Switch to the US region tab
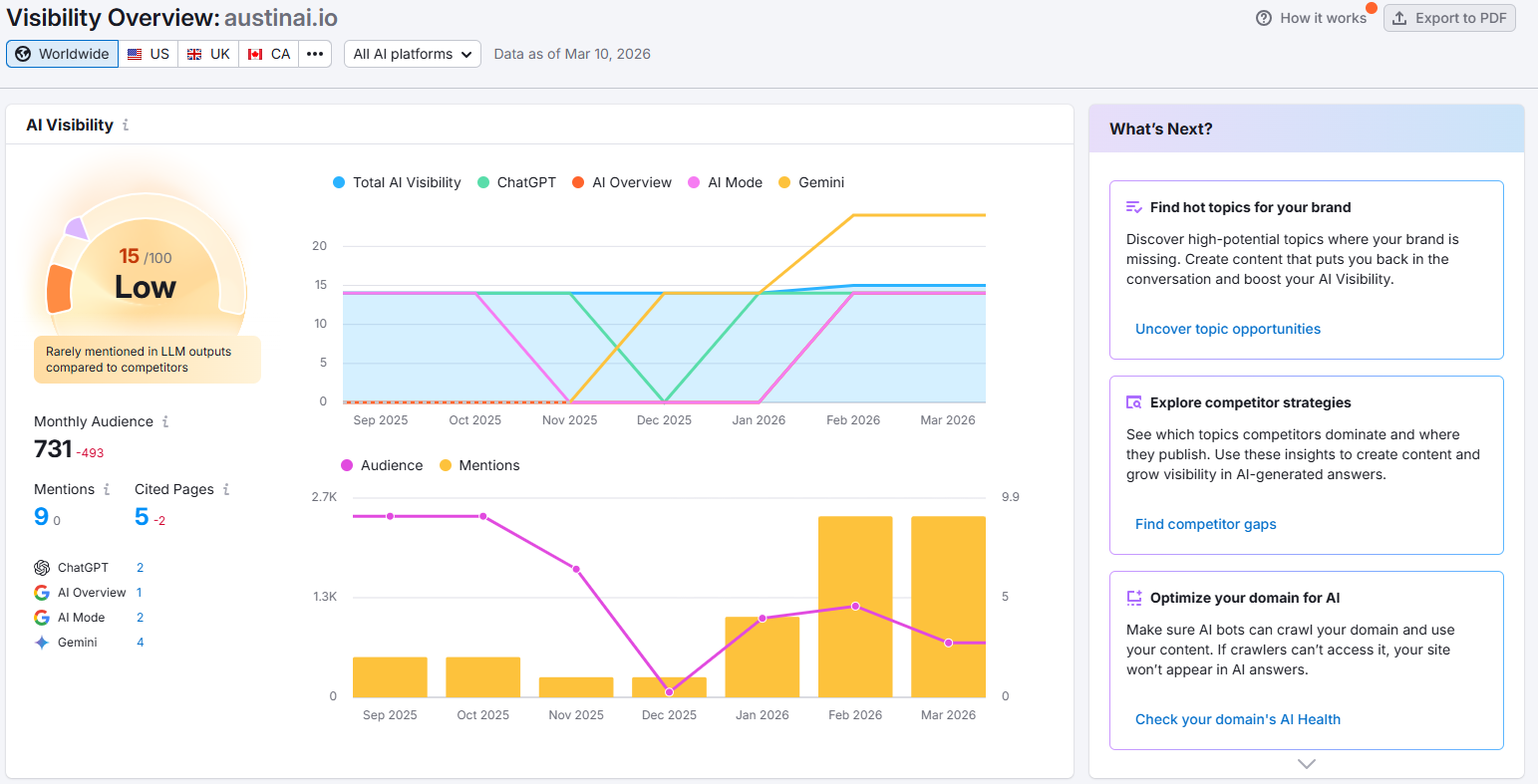This screenshot has height=784, width=1538. click(149, 54)
